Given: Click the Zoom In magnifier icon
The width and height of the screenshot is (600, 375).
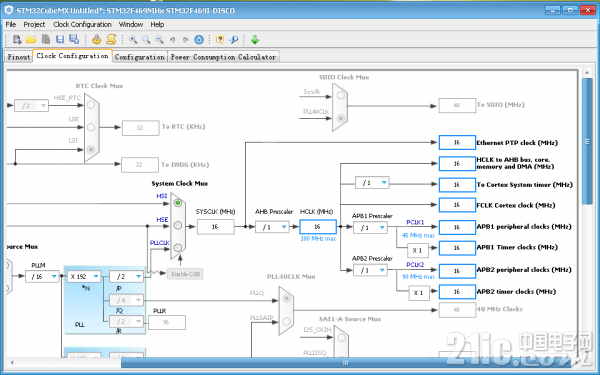Looking at the screenshot, I should 133,39.
